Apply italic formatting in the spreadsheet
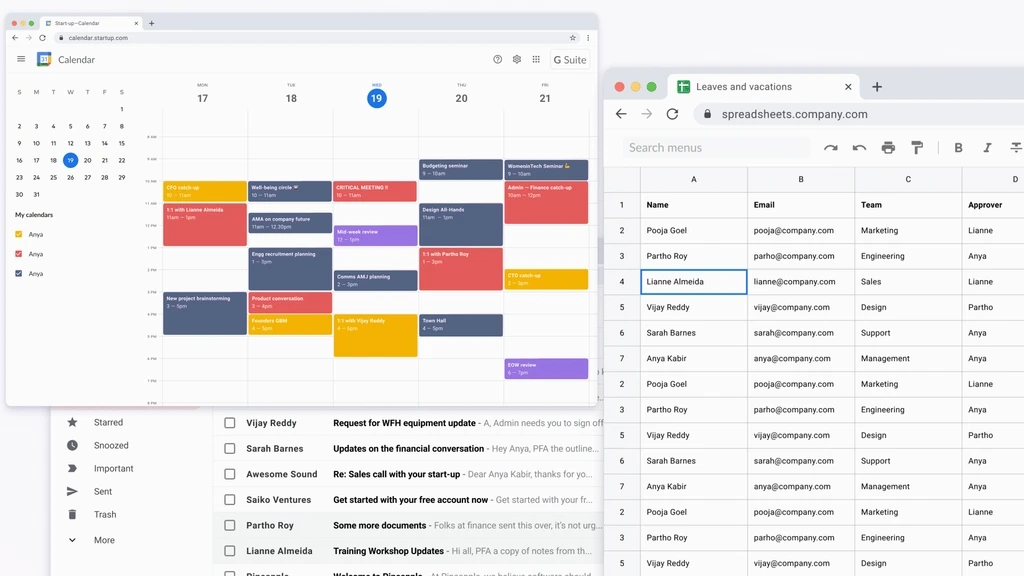 986,147
